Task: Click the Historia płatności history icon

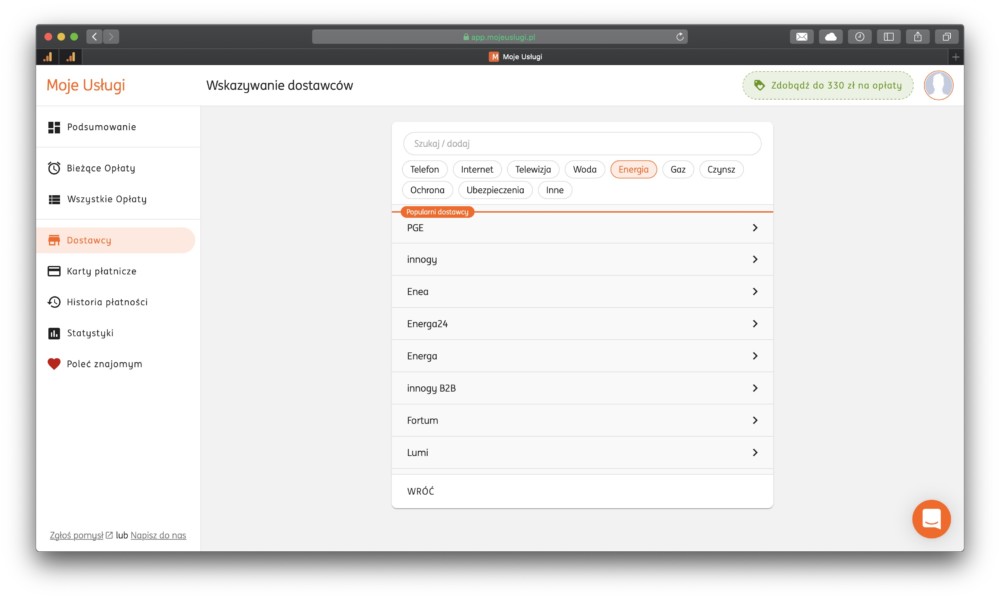Action: pyautogui.click(x=54, y=302)
